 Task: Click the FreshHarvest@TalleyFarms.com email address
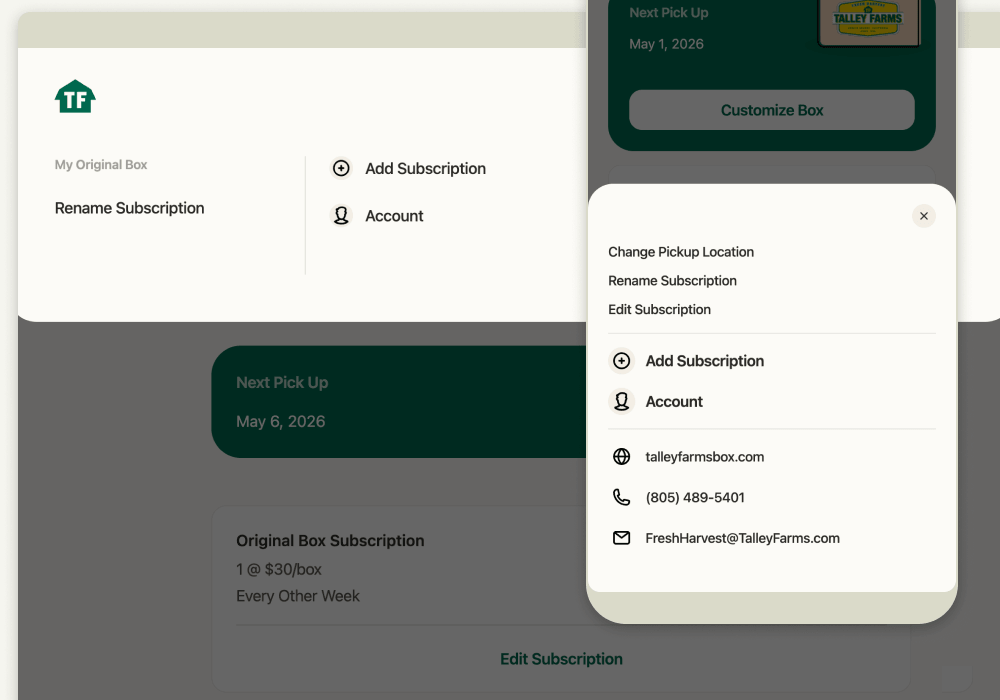point(742,538)
